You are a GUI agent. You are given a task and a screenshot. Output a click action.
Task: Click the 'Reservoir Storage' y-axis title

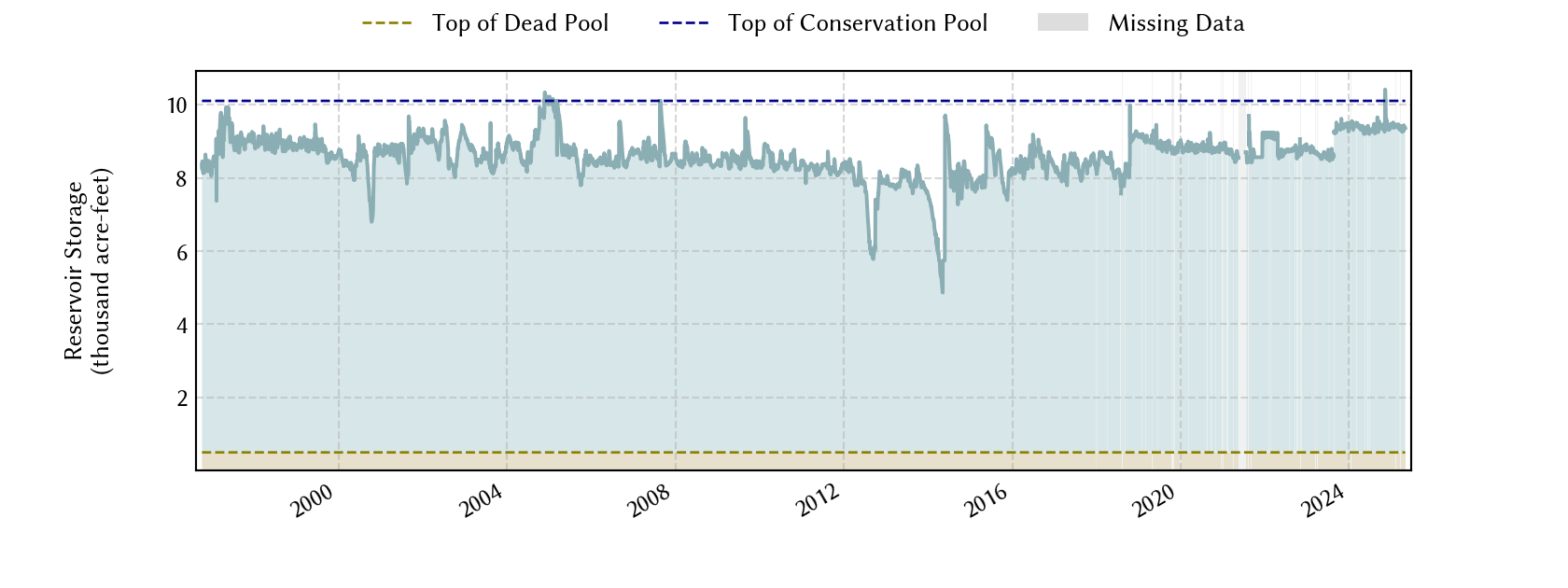[x=75, y=271]
